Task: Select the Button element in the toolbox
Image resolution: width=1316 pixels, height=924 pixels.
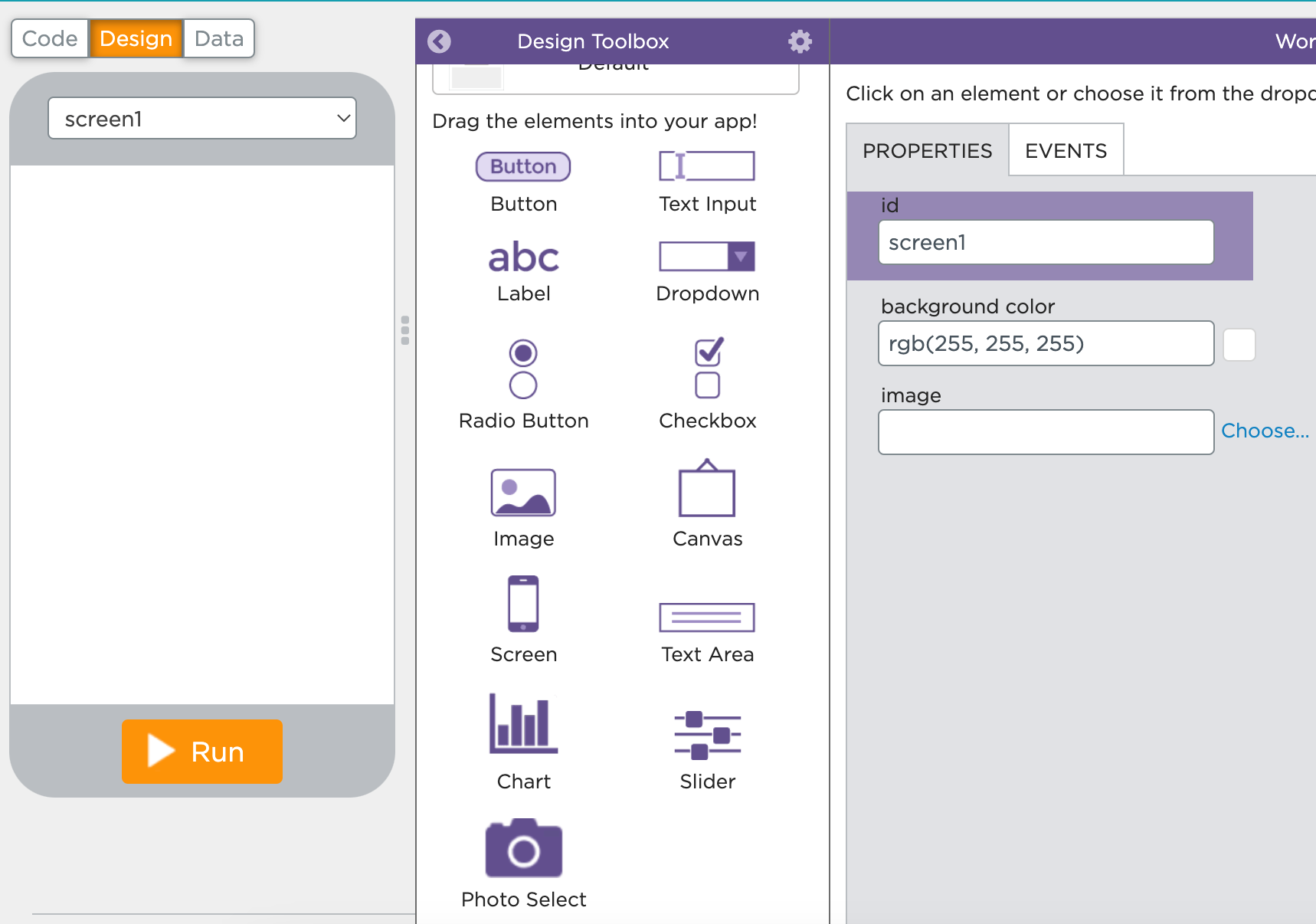Action: coord(523,166)
